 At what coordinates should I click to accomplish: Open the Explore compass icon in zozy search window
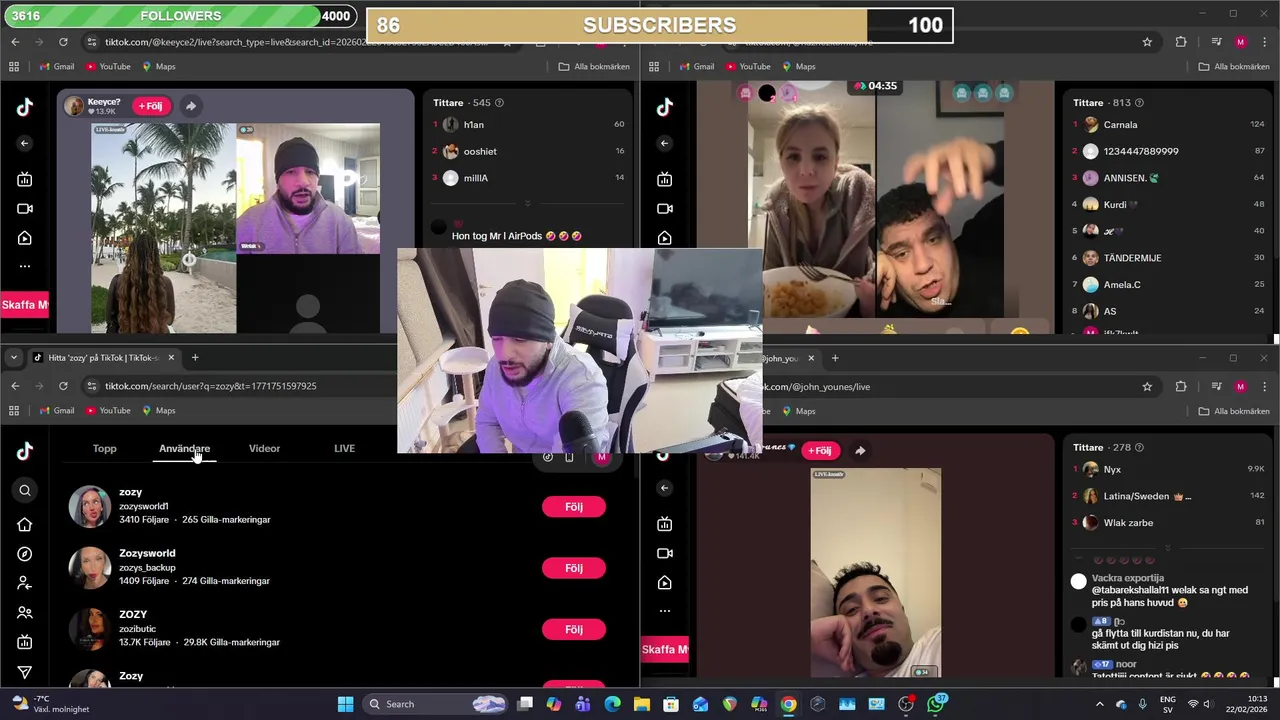[25, 554]
